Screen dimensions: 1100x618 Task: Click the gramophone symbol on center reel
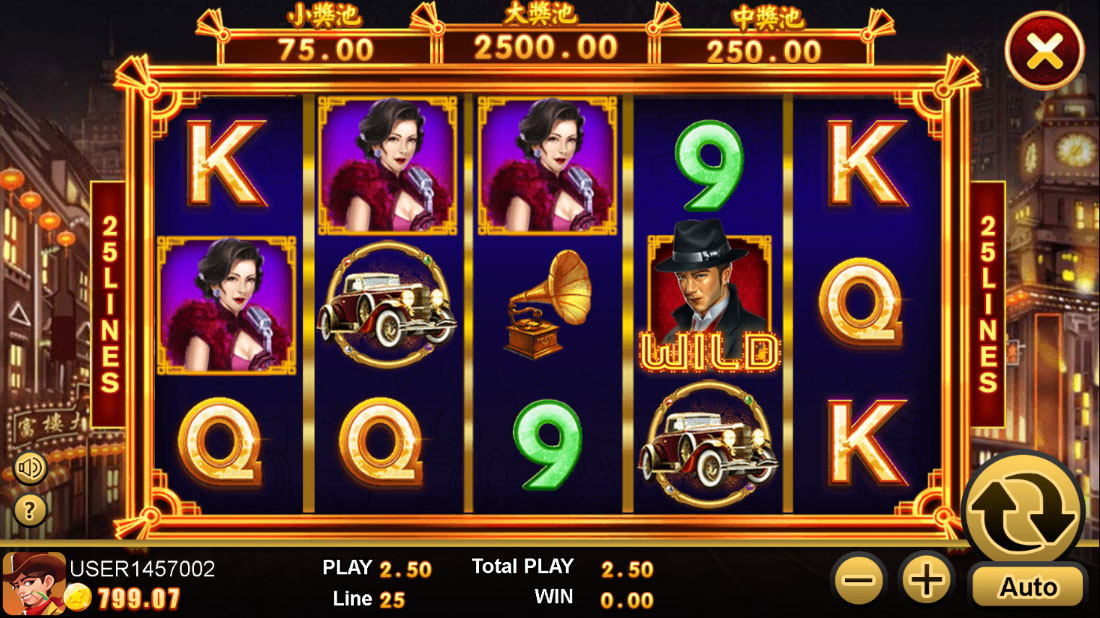[x=548, y=304]
